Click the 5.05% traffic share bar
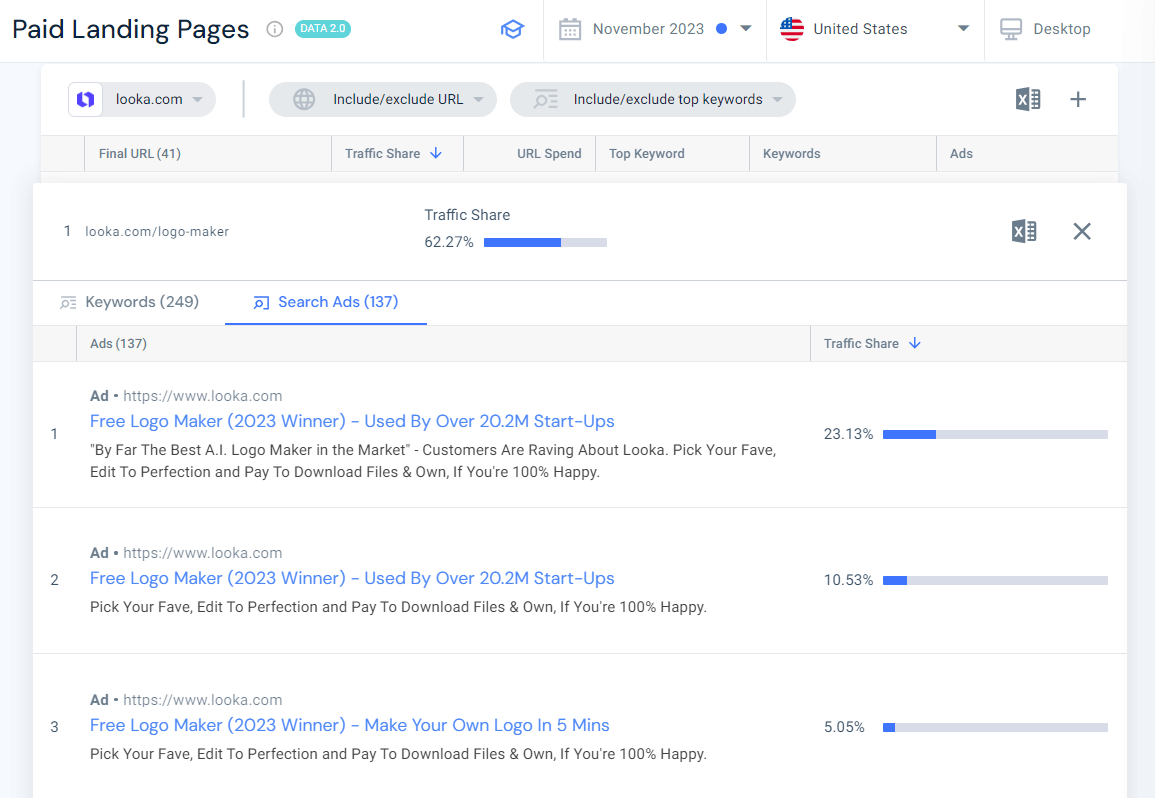This screenshot has height=798, width=1155. pos(995,727)
